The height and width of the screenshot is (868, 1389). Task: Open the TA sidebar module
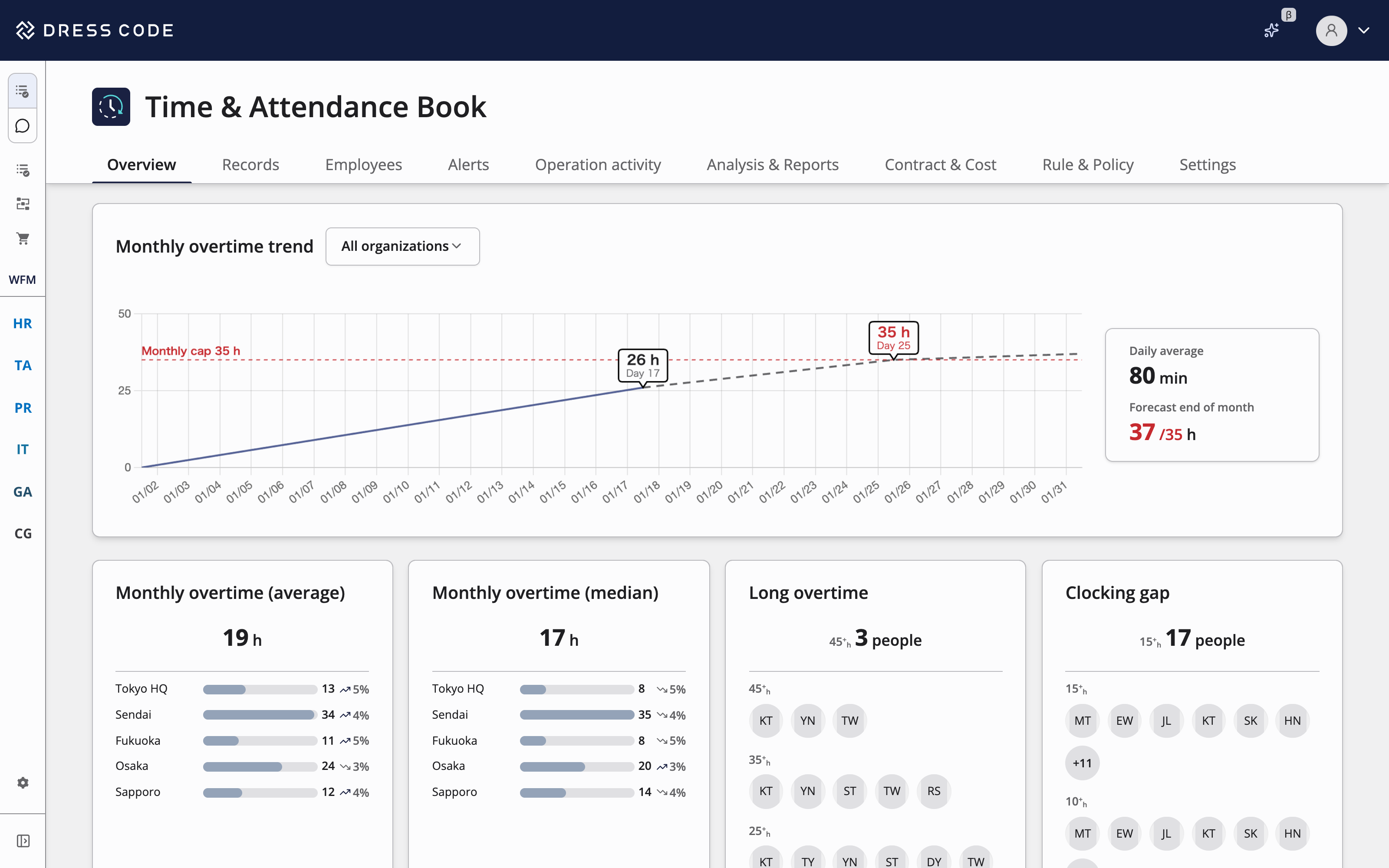tap(23, 366)
